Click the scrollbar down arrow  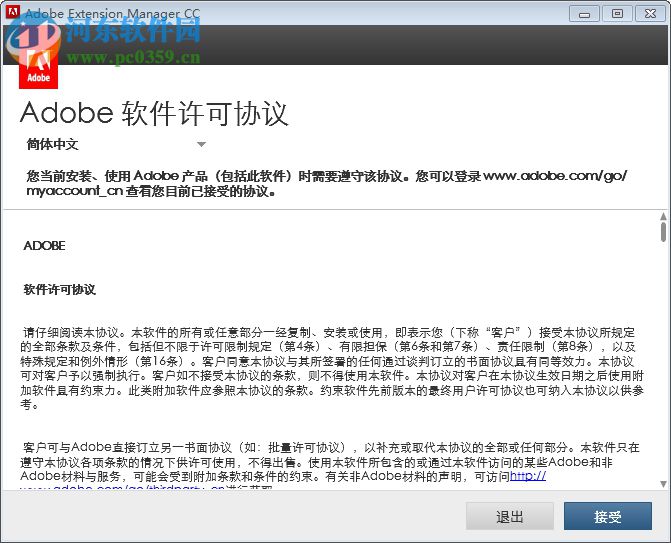tap(663, 484)
